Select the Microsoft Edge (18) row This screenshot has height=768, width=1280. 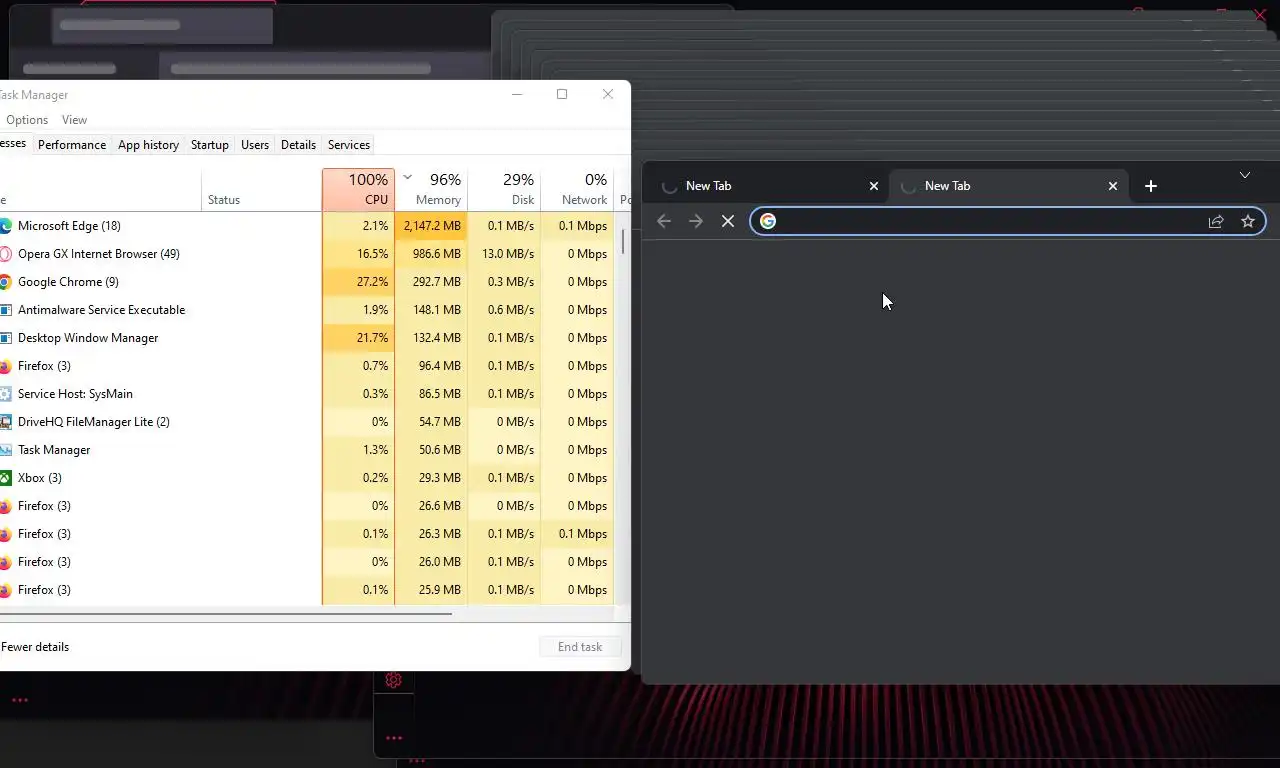pyautogui.click(x=306, y=226)
